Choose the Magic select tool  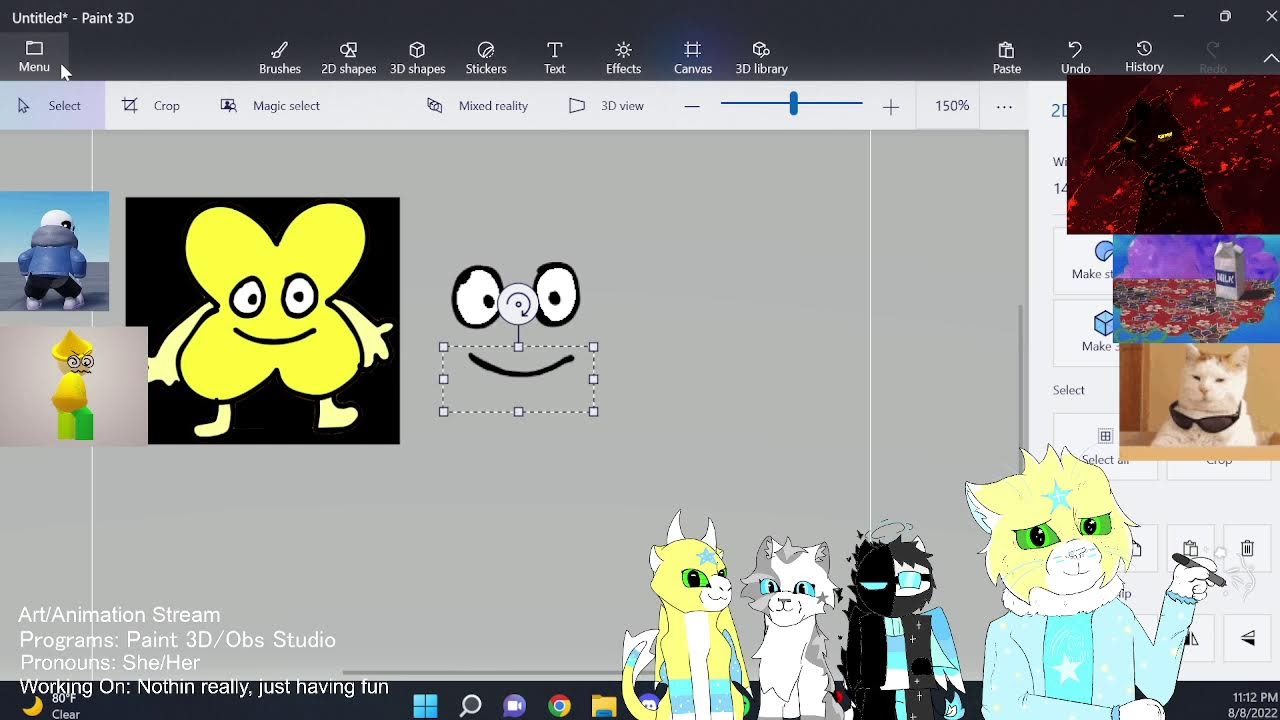[270, 105]
